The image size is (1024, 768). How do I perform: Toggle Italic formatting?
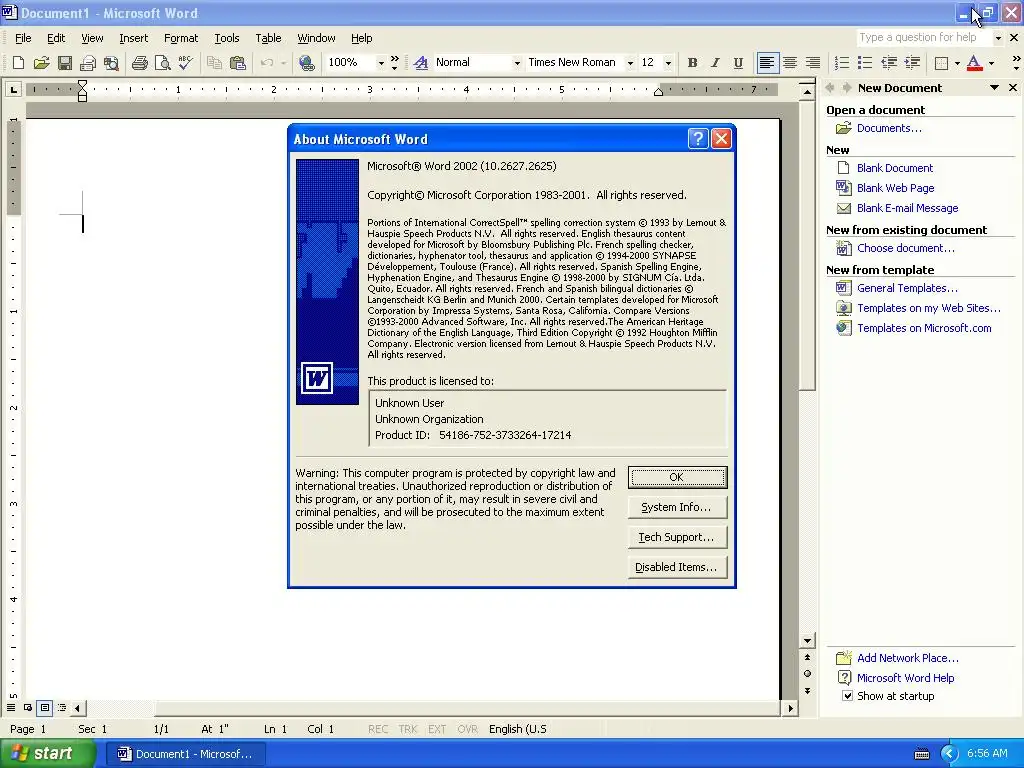tap(715, 63)
